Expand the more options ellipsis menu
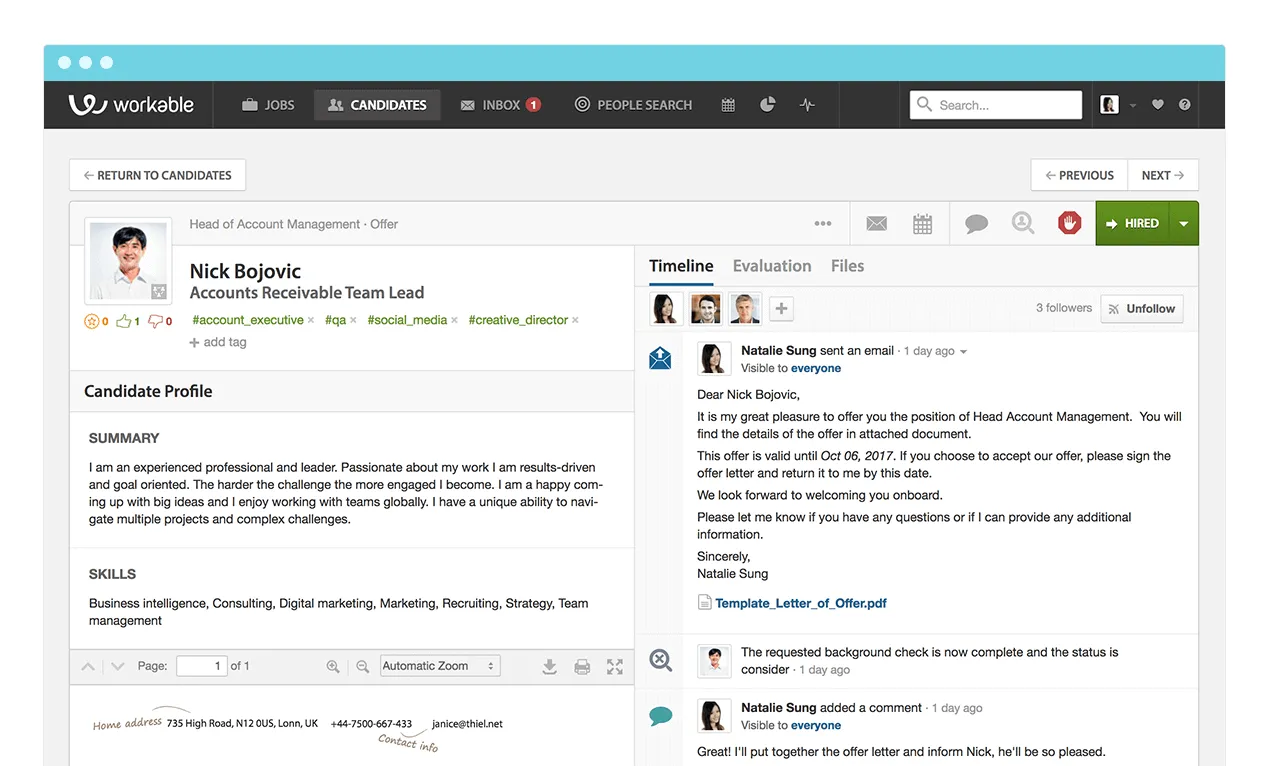The width and height of the screenshot is (1266, 766). click(823, 224)
